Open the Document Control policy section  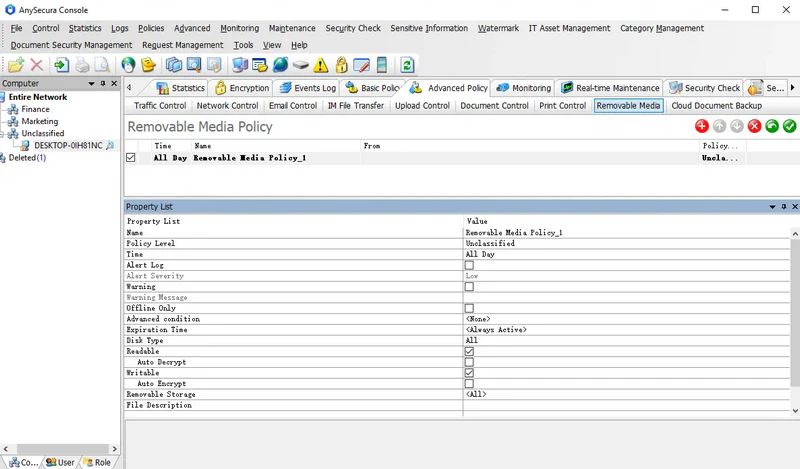(494, 106)
